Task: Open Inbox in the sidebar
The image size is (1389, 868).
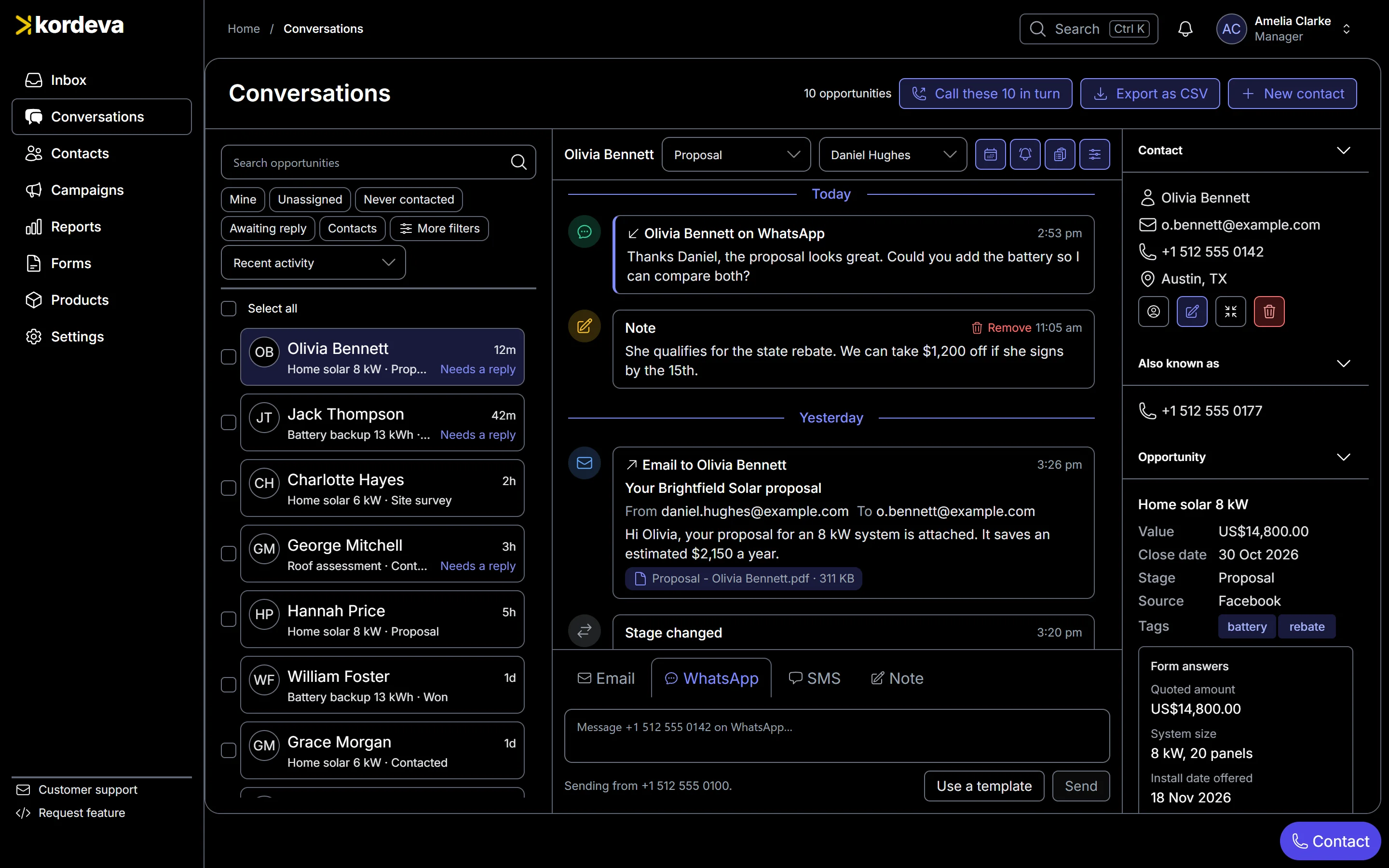Action: [102, 80]
